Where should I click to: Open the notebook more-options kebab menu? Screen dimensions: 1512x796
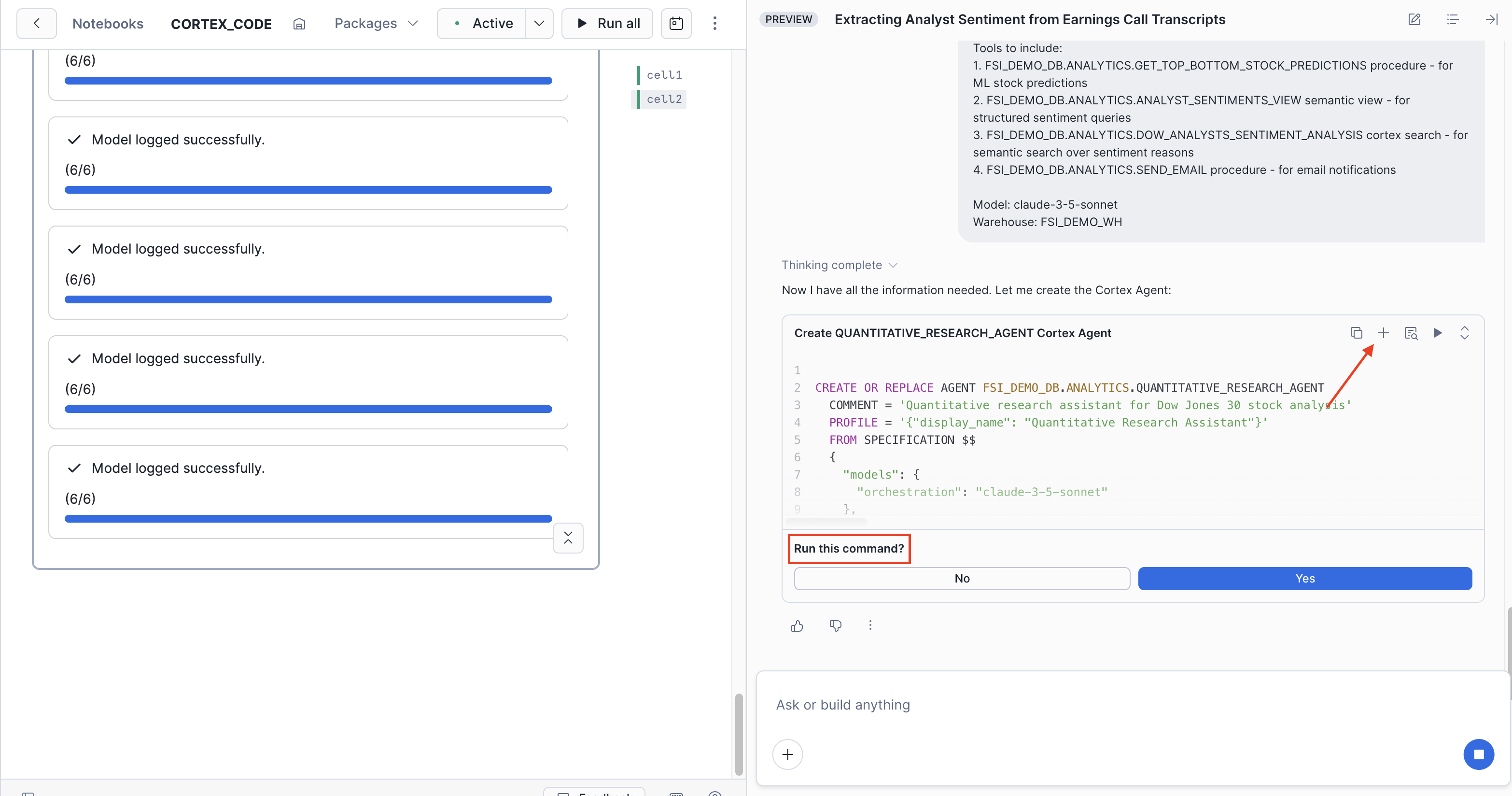(x=714, y=24)
